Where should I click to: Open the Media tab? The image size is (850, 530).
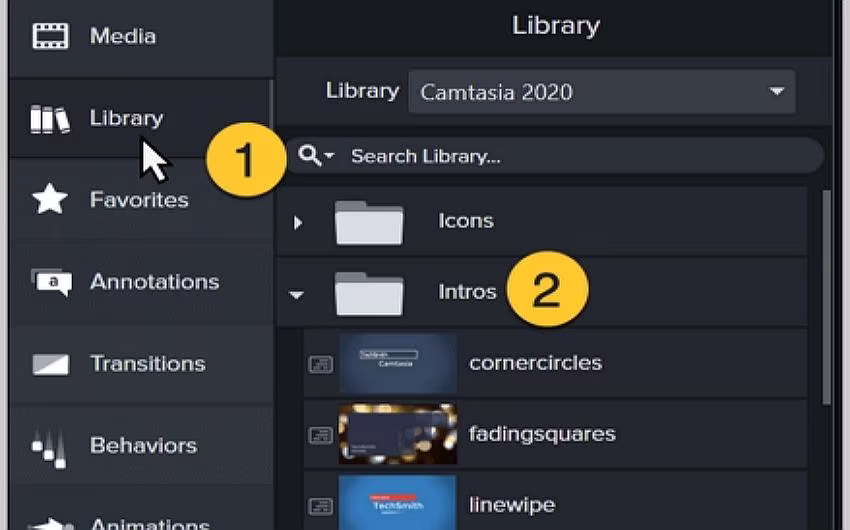141,37
